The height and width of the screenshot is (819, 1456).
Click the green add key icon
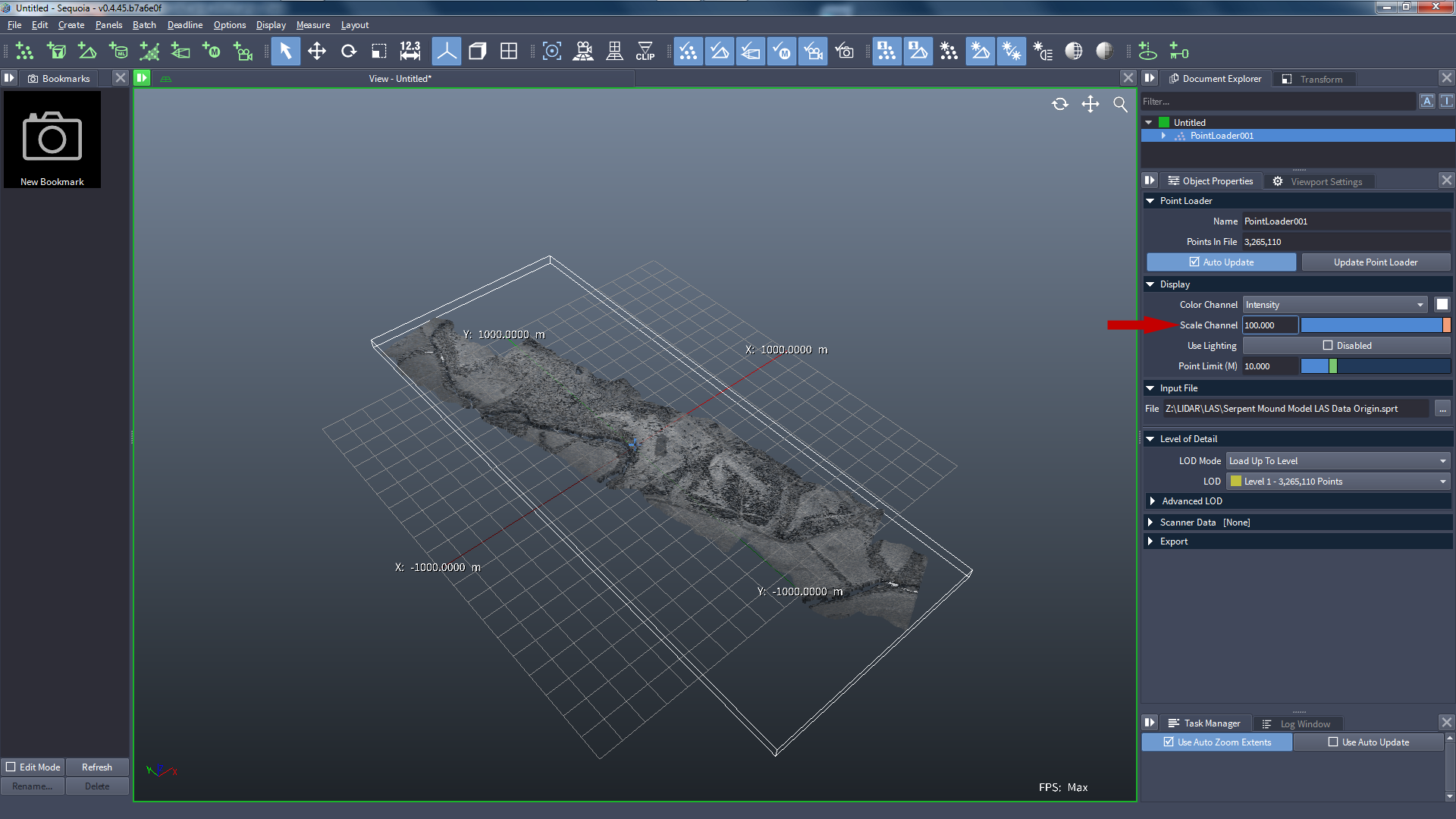pyautogui.click(x=1178, y=52)
